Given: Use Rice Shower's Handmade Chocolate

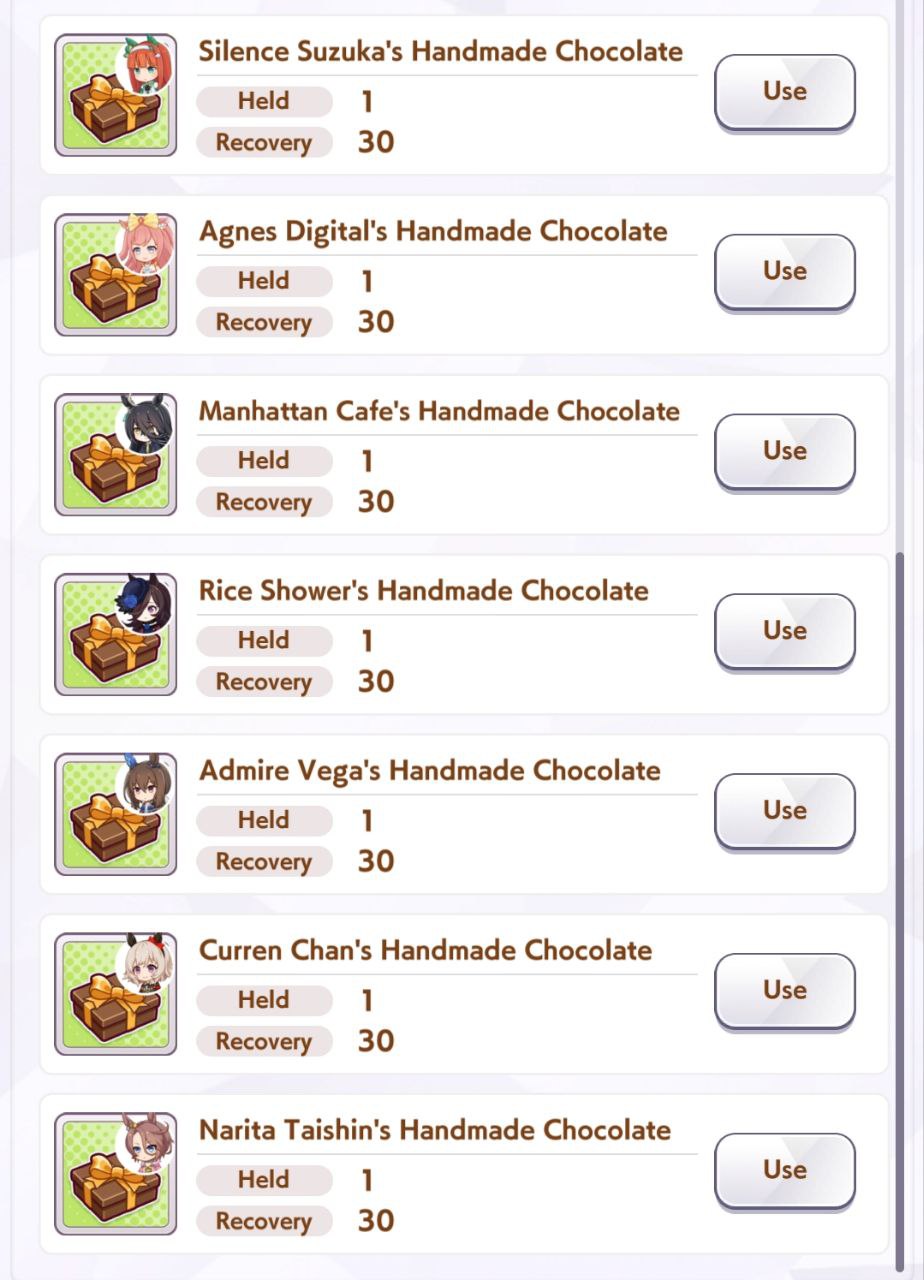Looking at the screenshot, I should tap(785, 632).
